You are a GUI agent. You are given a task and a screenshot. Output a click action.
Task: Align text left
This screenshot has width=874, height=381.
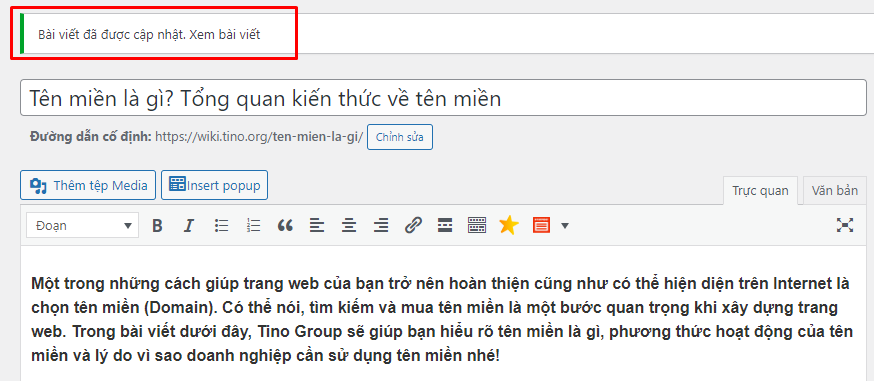pyautogui.click(x=317, y=226)
